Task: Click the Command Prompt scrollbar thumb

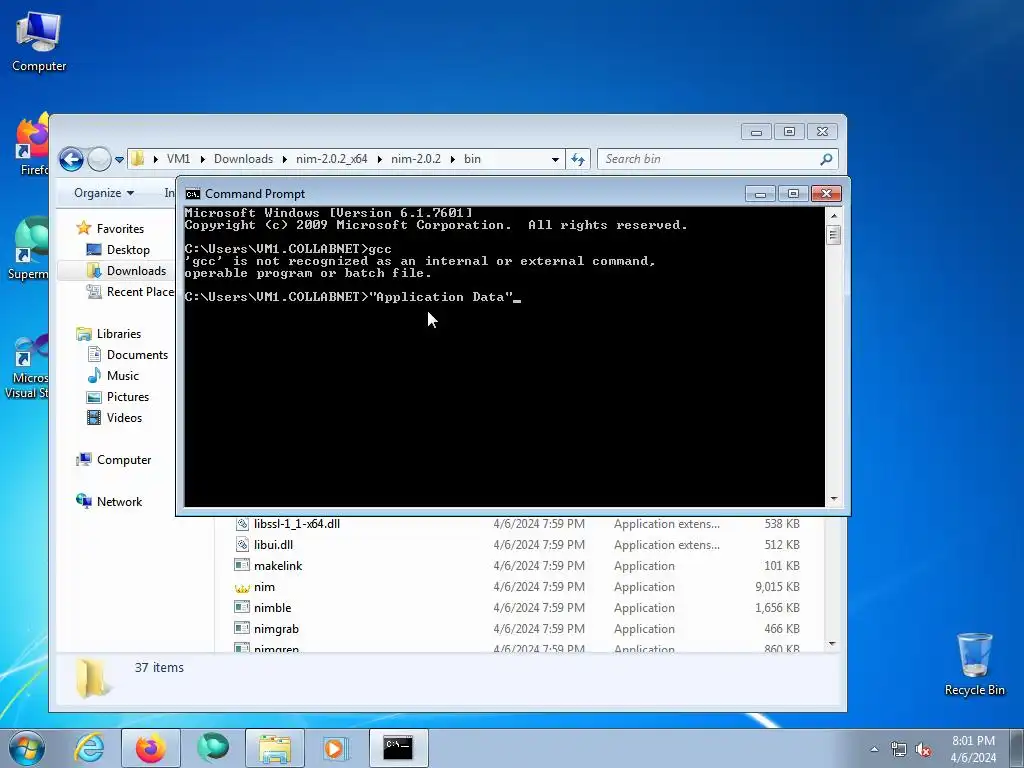Action: 833,234
